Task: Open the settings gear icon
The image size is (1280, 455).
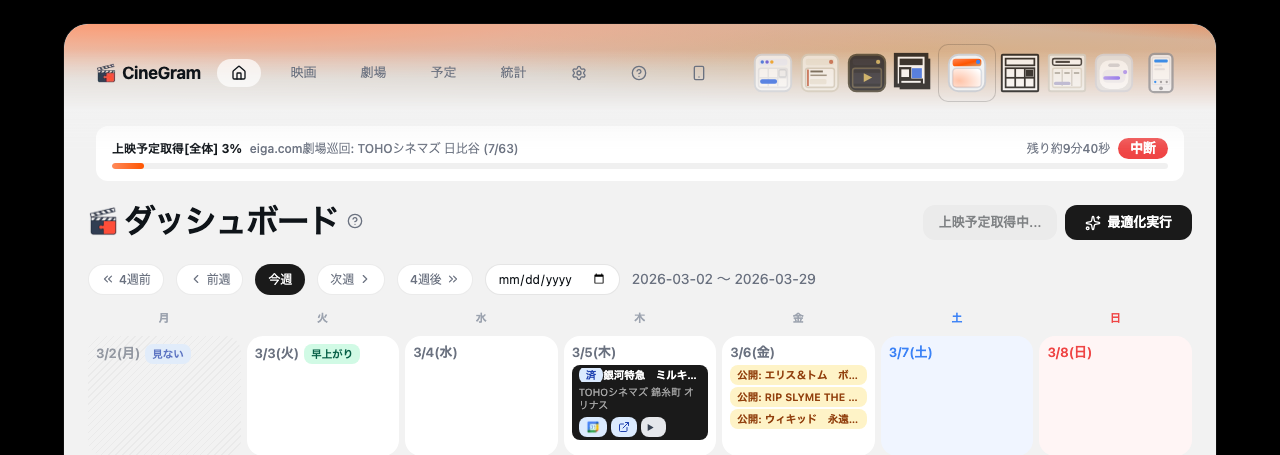Action: coord(579,73)
